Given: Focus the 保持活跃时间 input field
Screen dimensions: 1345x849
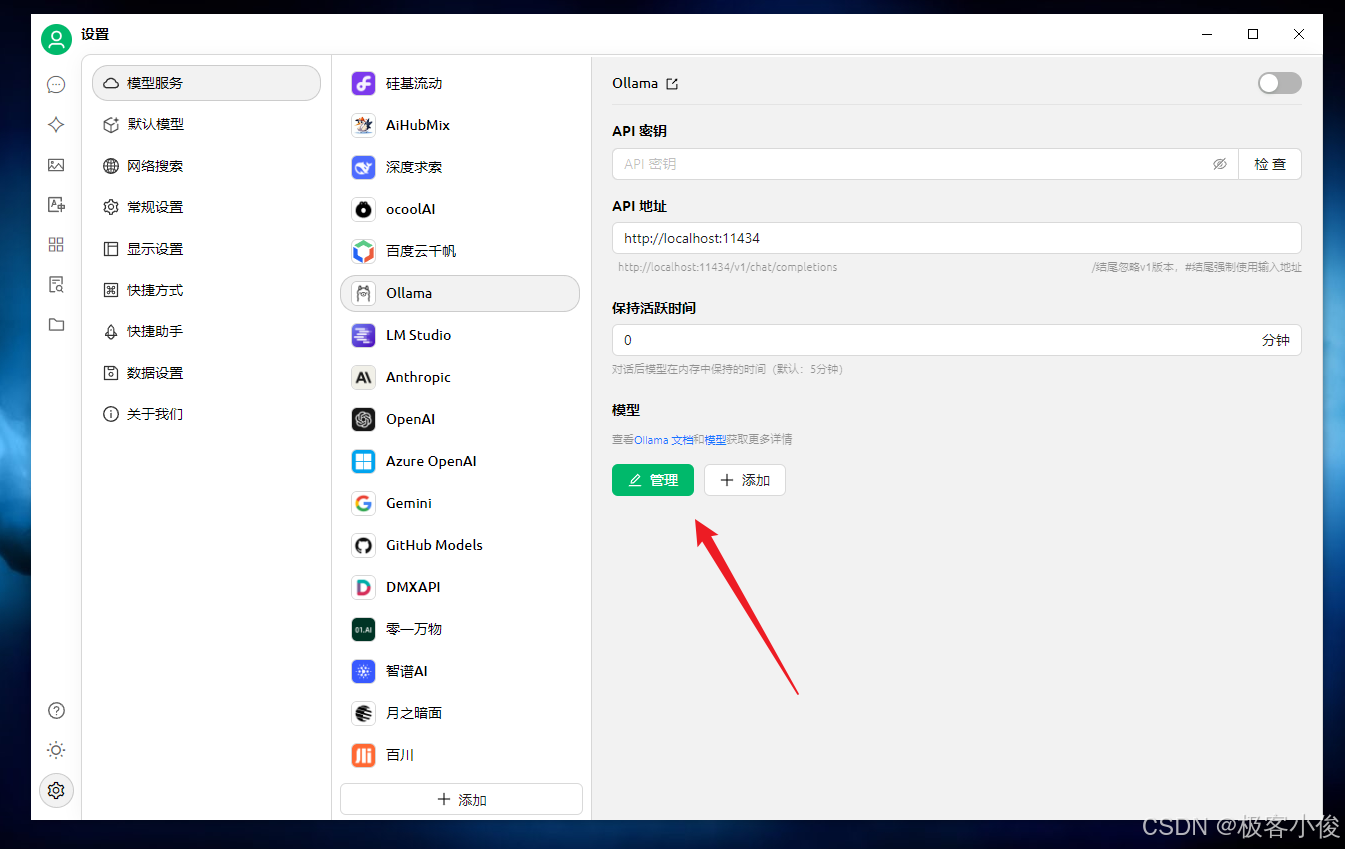Looking at the screenshot, I should click(x=957, y=340).
